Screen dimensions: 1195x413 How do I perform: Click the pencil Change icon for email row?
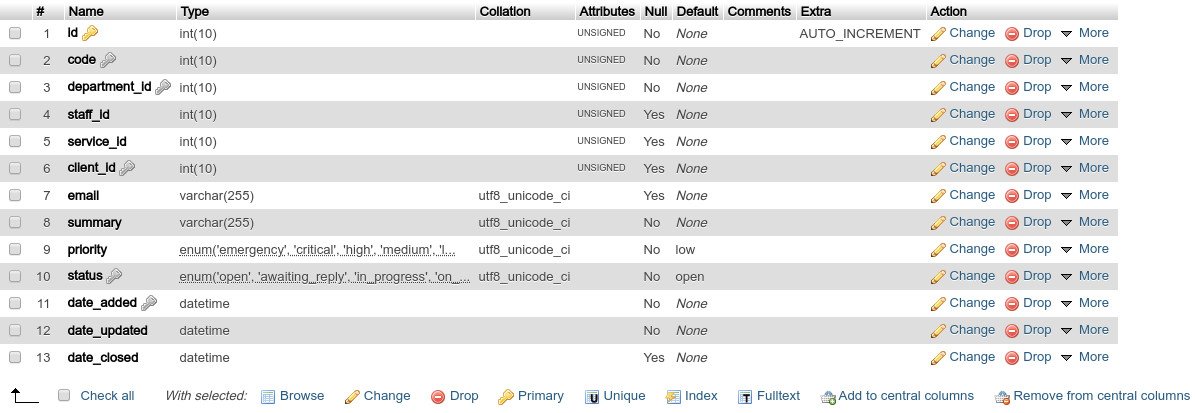pos(938,196)
